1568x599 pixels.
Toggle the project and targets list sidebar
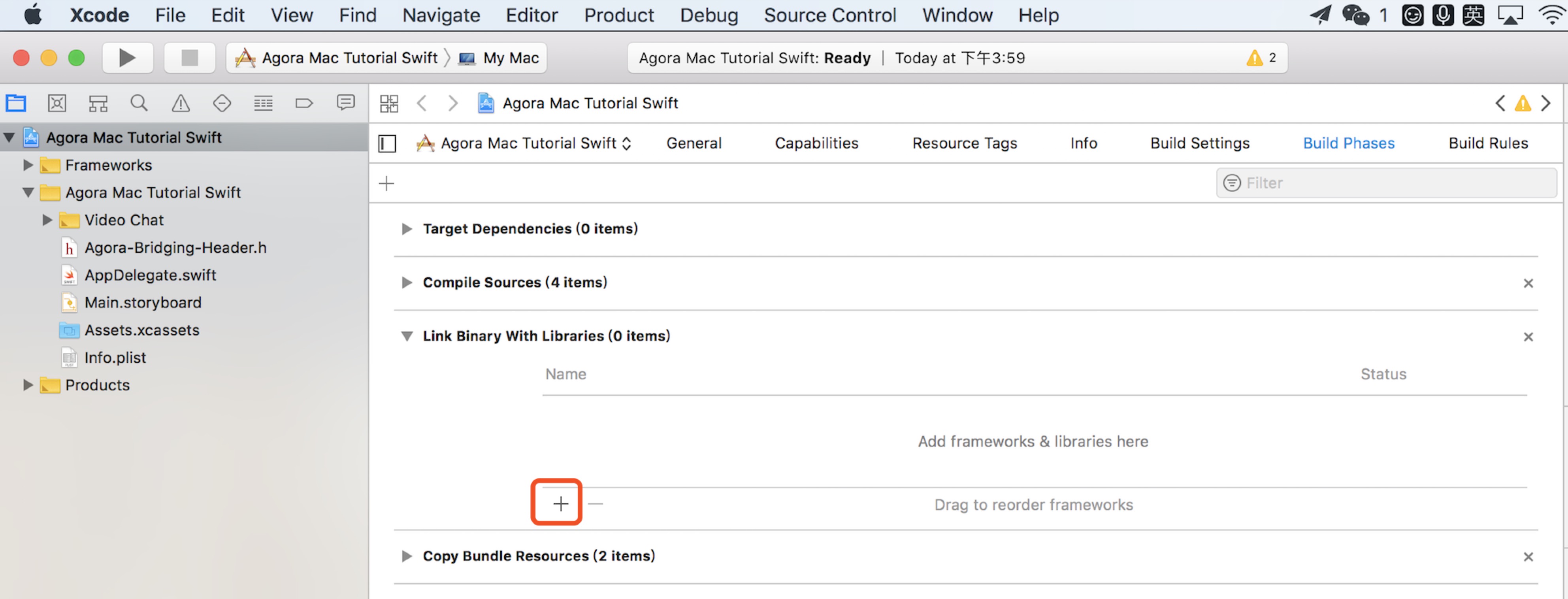[x=387, y=144]
